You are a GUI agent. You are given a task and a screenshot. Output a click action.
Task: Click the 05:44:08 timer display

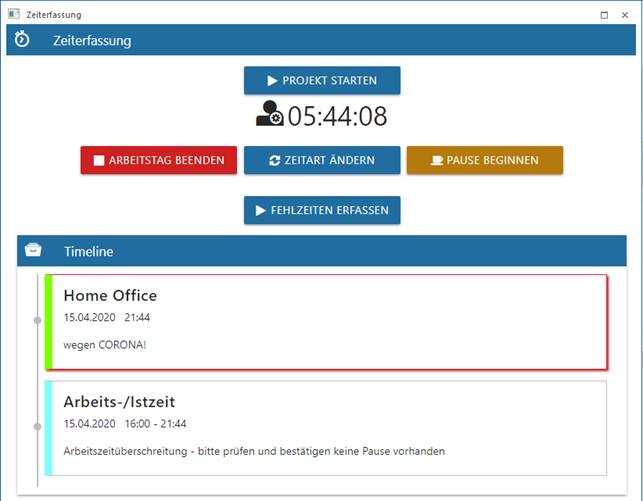click(x=337, y=117)
